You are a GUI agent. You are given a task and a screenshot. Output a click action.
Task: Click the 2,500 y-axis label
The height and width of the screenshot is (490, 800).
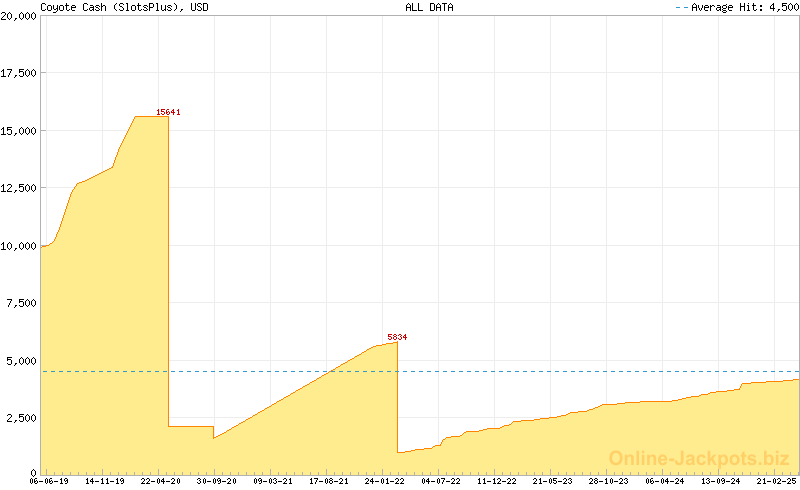coord(22,417)
